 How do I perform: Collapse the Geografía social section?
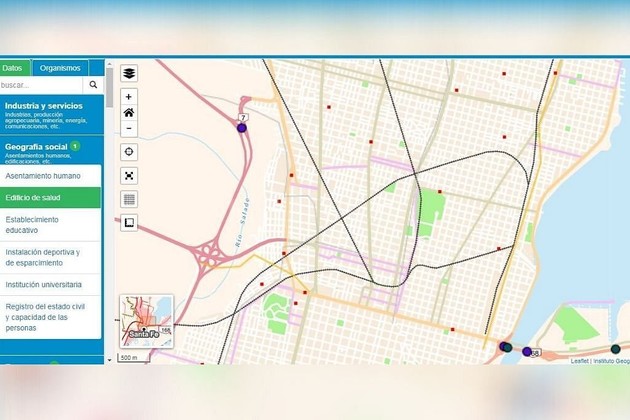coord(50,152)
